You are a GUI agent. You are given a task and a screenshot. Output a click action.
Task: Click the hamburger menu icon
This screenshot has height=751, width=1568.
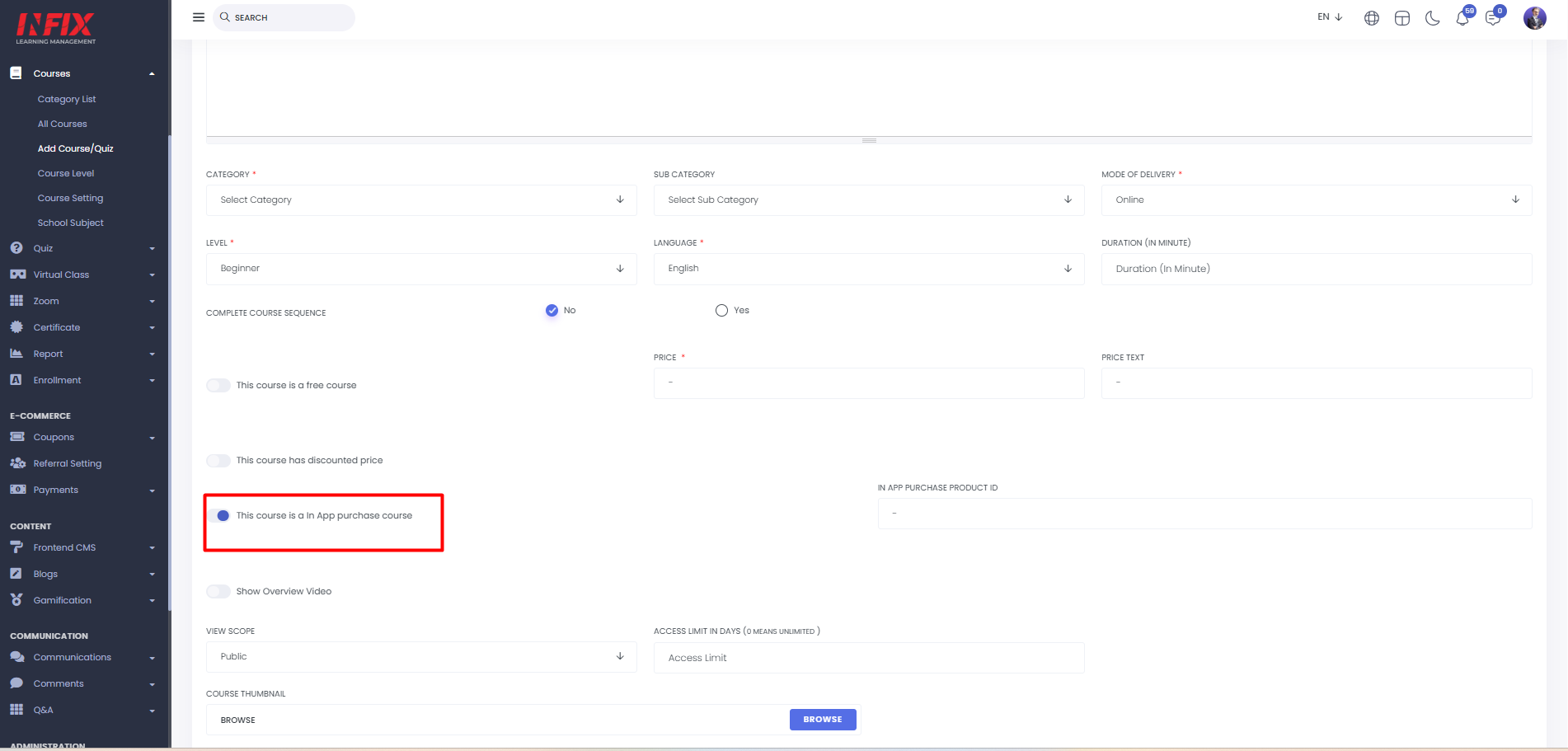coord(199,17)
